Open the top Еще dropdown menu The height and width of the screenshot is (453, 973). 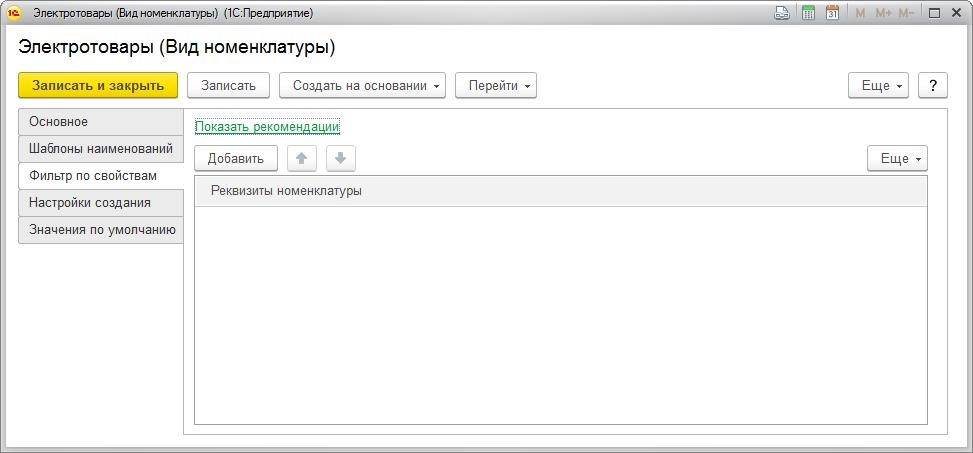878,86
